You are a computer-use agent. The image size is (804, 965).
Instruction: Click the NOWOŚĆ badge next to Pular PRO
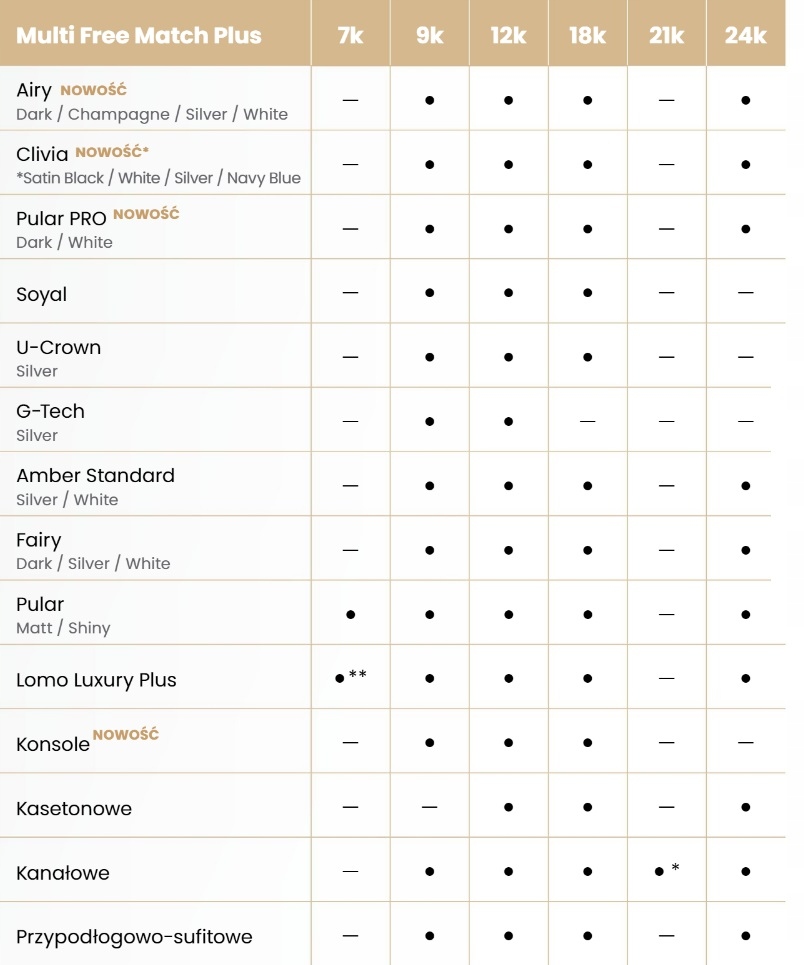pyautogui.click(x=147, y=214)
